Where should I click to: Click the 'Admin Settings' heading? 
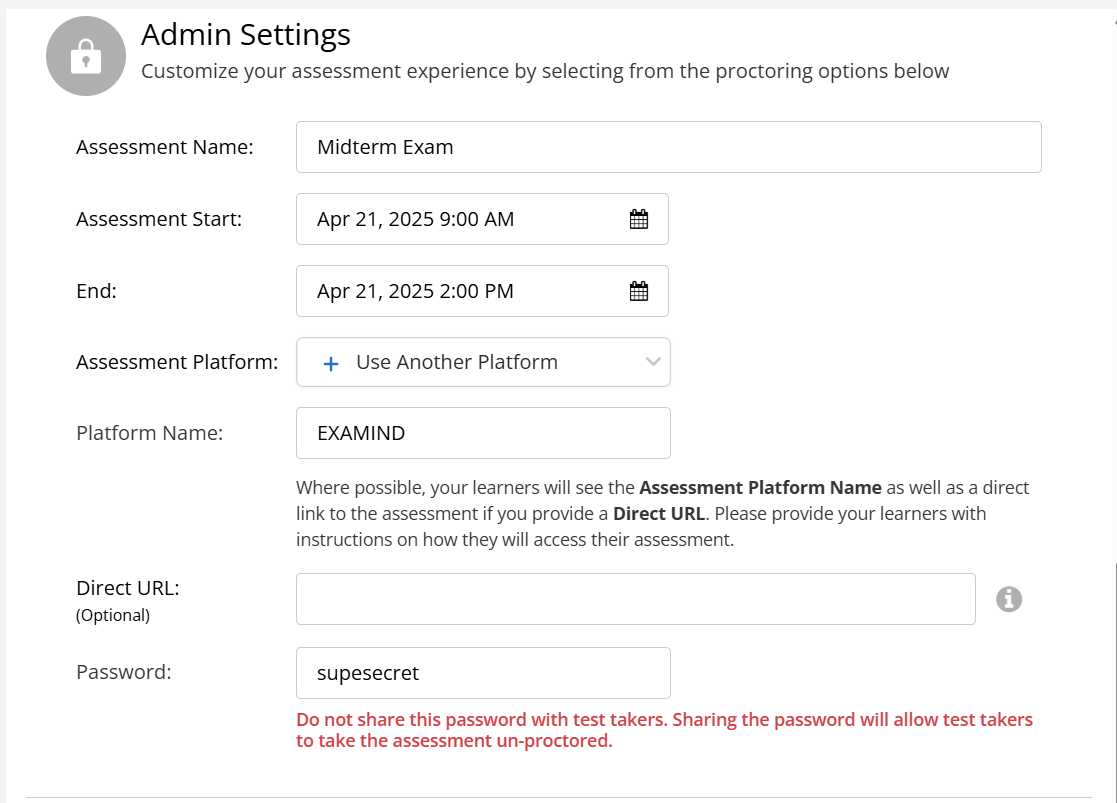coord(245,35)
